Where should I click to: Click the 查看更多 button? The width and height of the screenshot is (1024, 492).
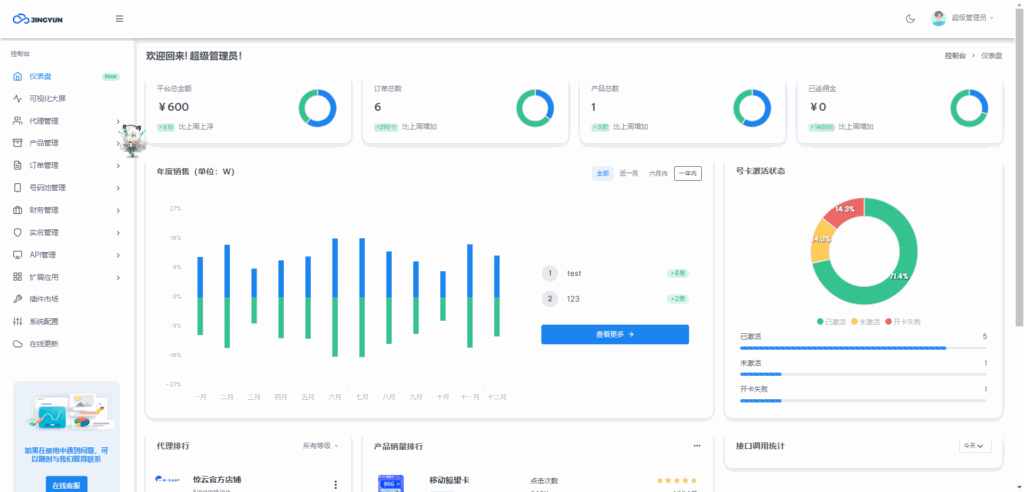click(615, 334)
